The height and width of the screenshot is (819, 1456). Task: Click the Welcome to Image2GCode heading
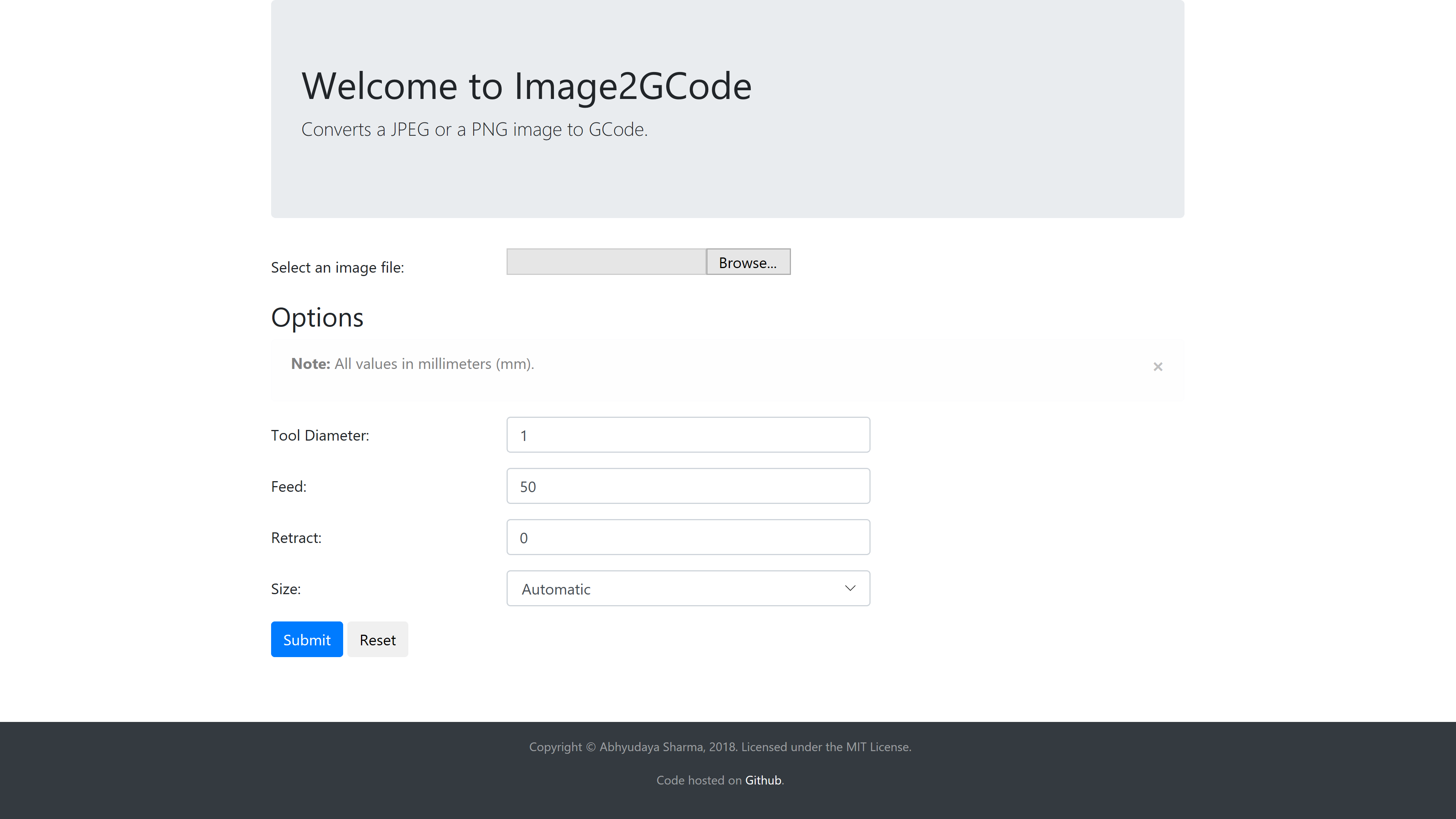[x=526, y=86]
